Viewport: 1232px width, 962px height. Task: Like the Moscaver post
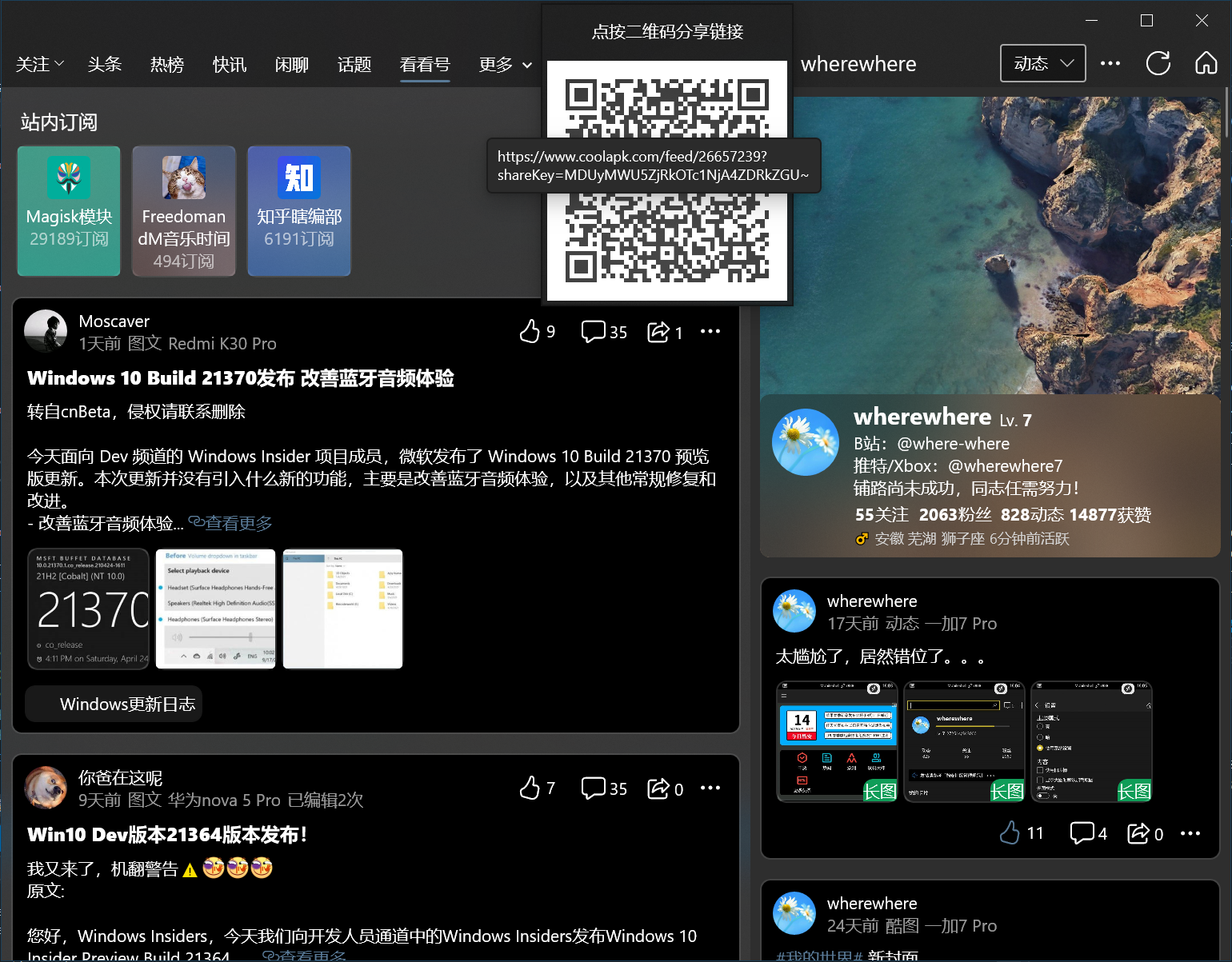[537, 331]
